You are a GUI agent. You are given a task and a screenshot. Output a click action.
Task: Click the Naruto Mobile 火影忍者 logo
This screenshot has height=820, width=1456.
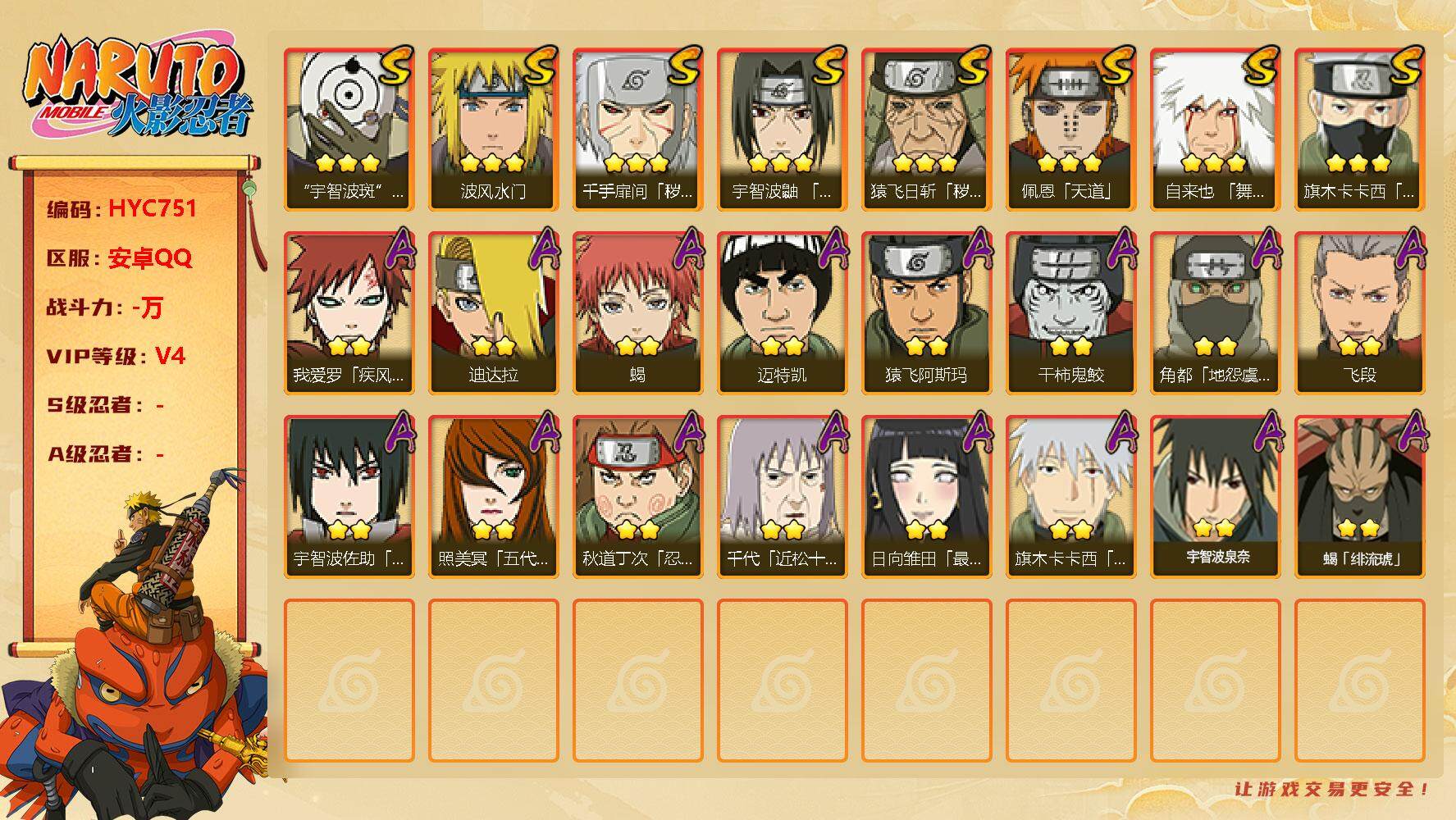tap(138, 88)
